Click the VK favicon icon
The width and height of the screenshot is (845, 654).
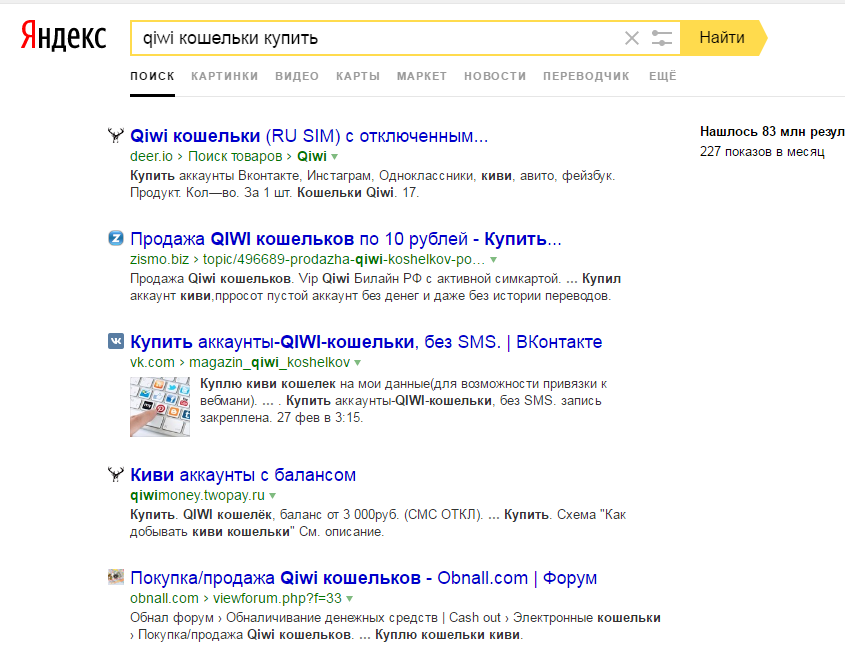pyautogui.click(x=116, y=341)
